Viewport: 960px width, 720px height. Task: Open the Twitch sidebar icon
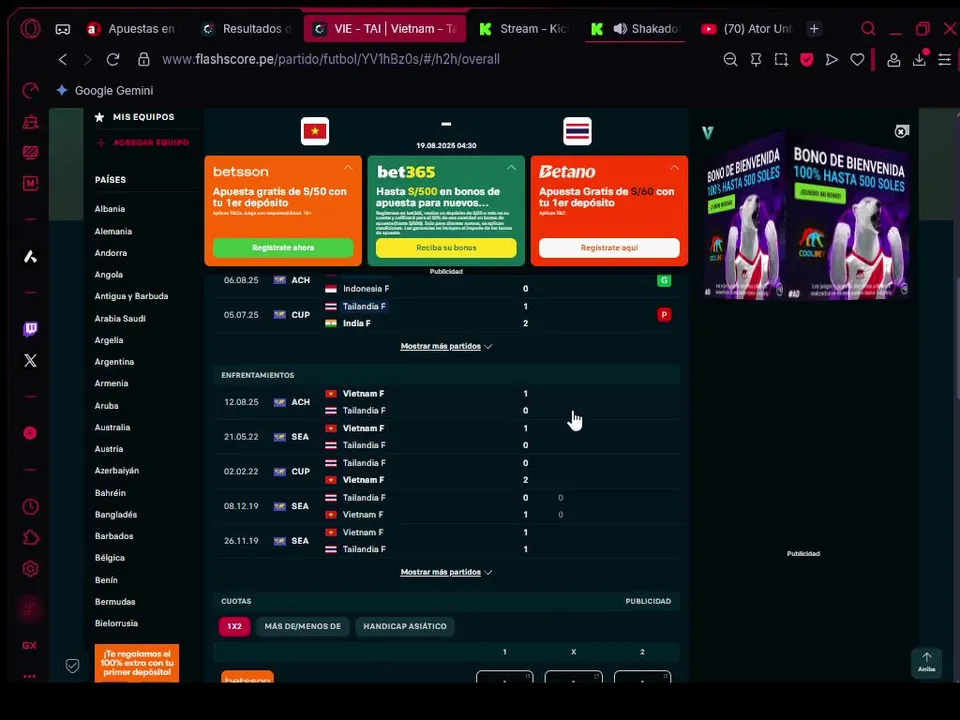point(30,329)
